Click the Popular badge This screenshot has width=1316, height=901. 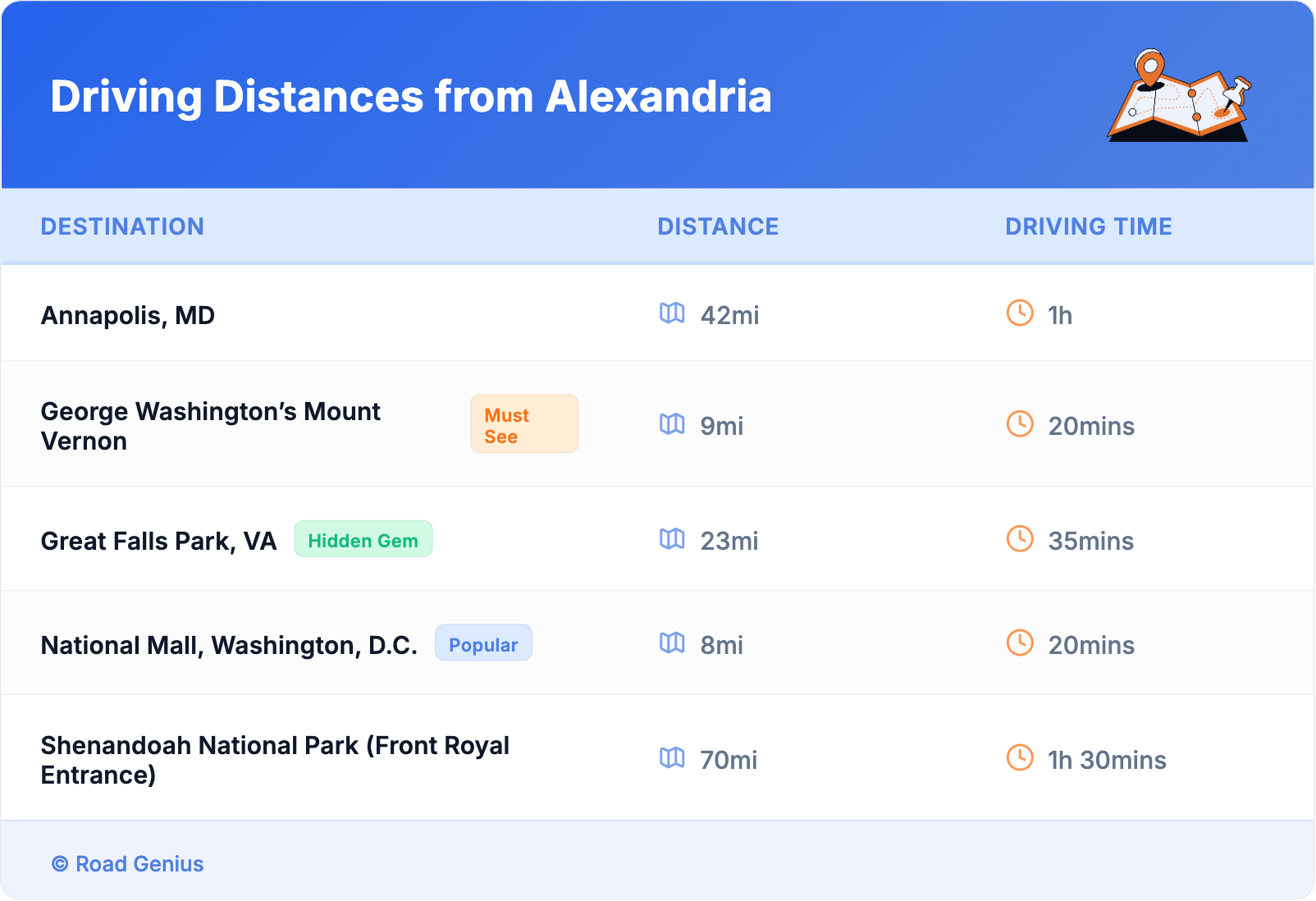[x=483, y=644]
